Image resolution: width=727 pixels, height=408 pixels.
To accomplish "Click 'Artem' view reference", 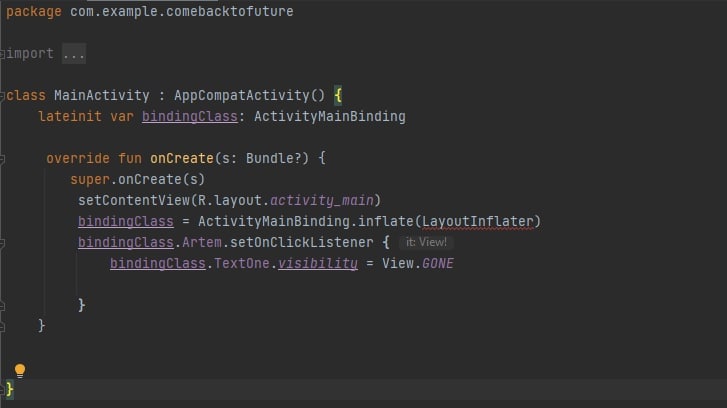I will [x=202, y=242].
